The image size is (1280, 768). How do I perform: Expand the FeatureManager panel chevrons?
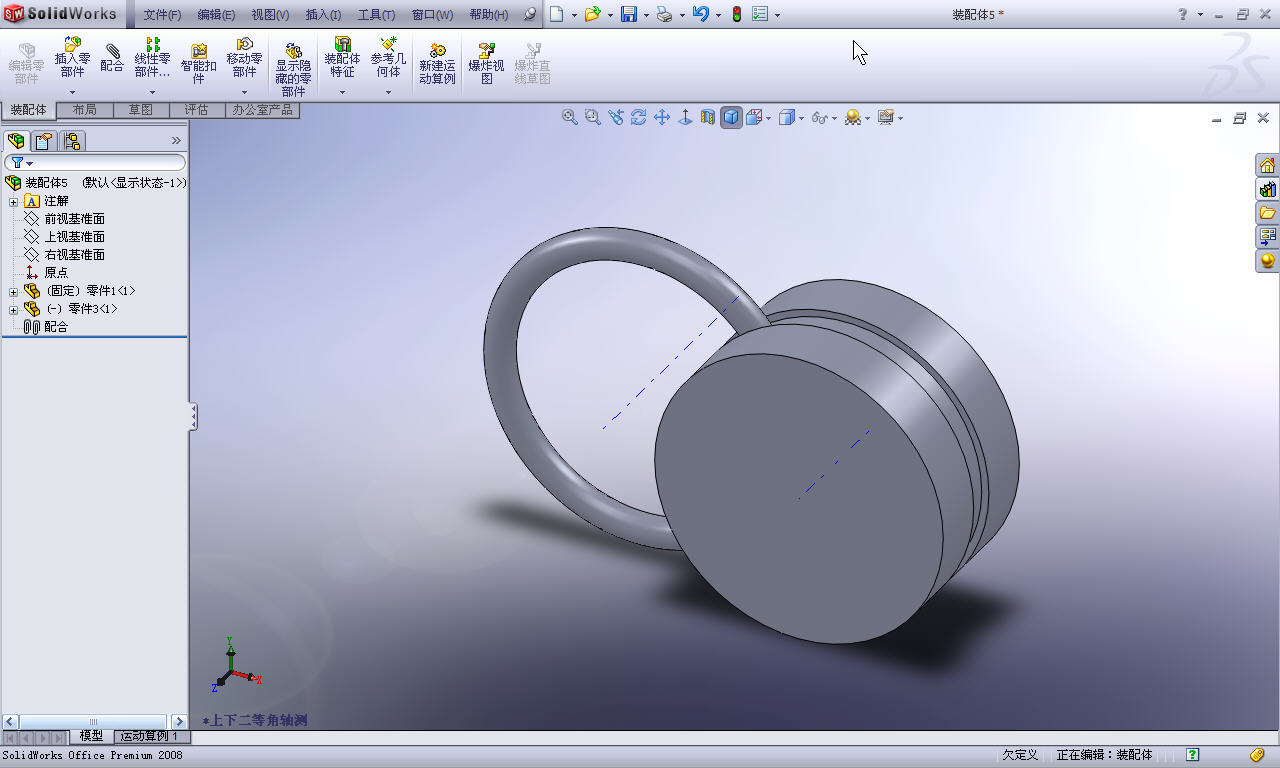tap(177, 140)
